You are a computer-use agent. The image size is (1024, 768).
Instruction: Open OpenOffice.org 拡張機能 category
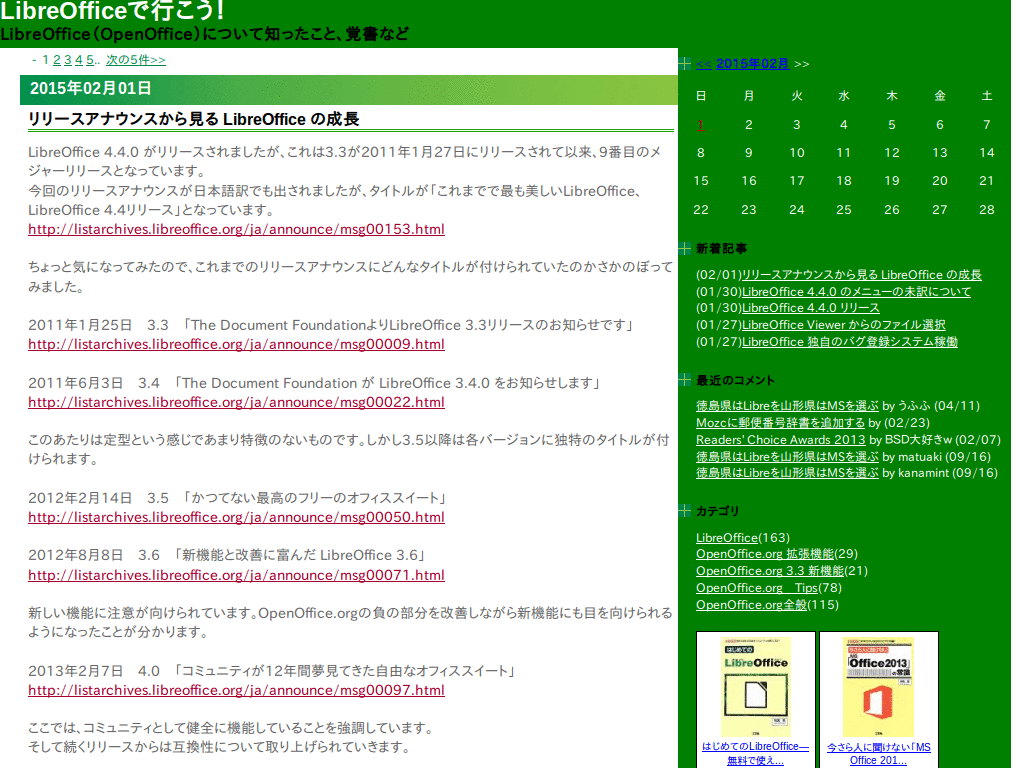[x=765, y=554]
